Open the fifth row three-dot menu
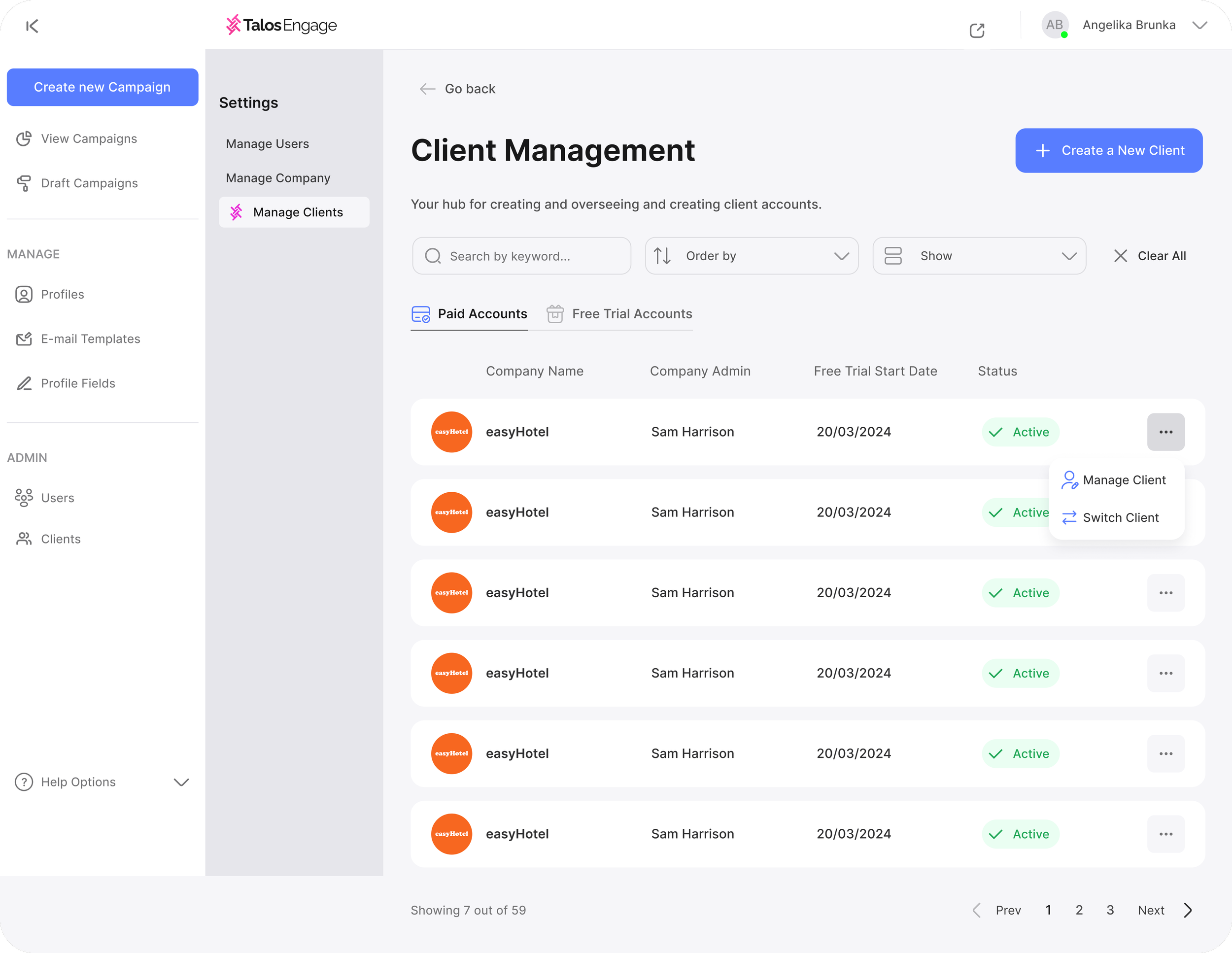Screen dimensions: 1232x953 click(x=1165, y=753)
